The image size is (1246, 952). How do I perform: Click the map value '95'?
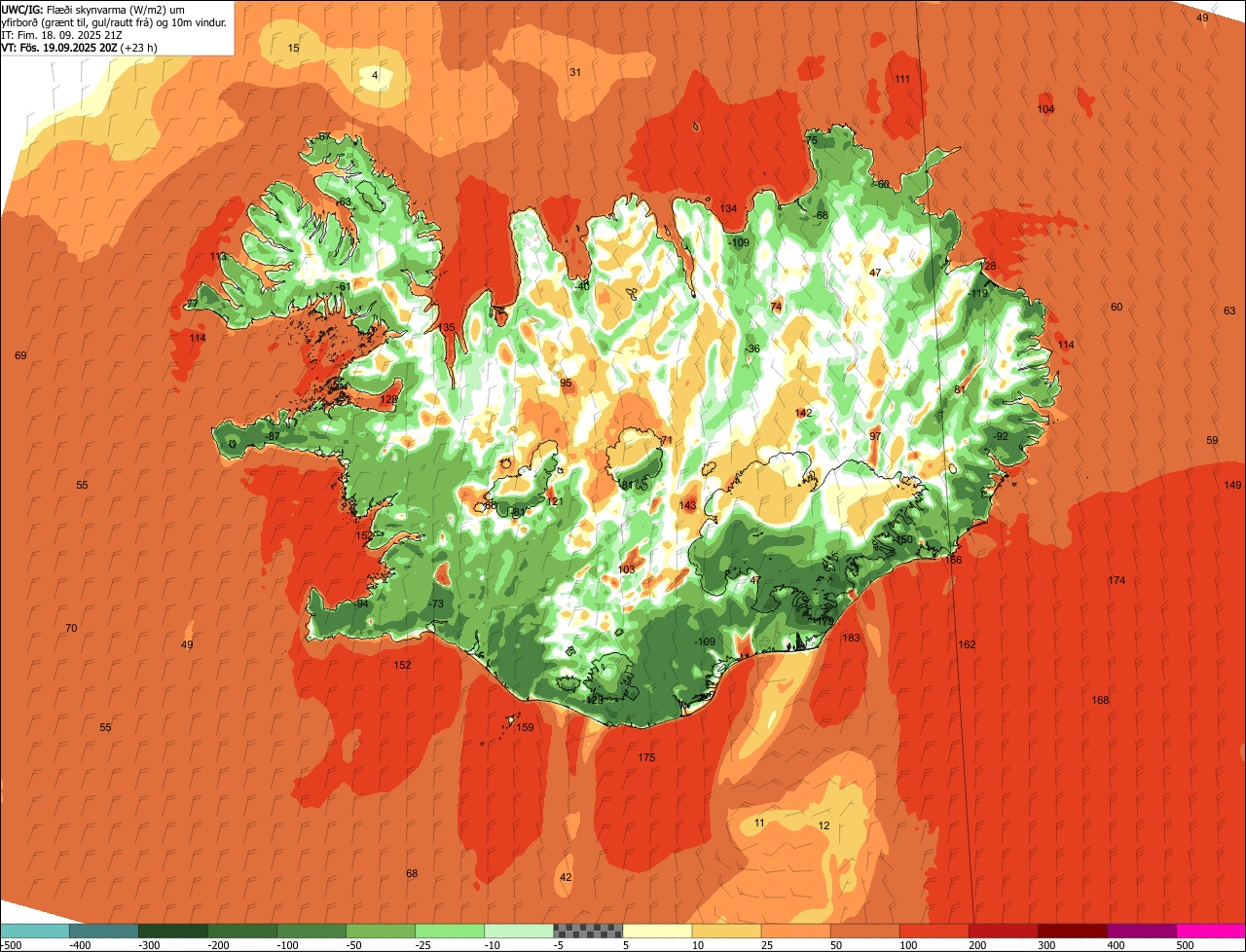566,383
